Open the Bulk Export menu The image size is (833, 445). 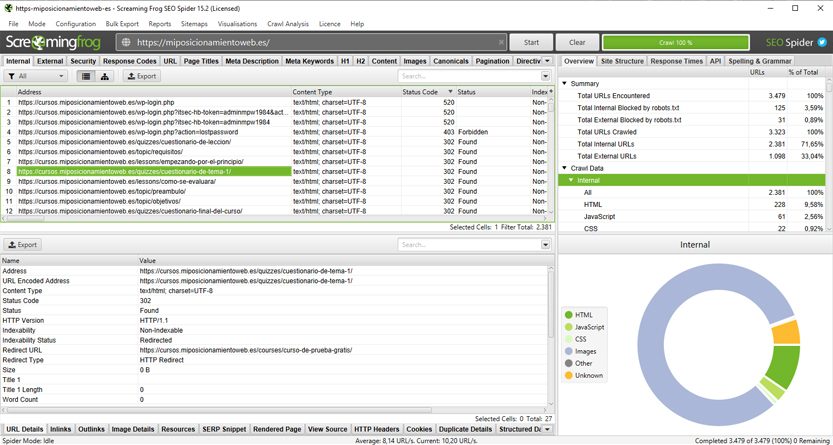122,24
